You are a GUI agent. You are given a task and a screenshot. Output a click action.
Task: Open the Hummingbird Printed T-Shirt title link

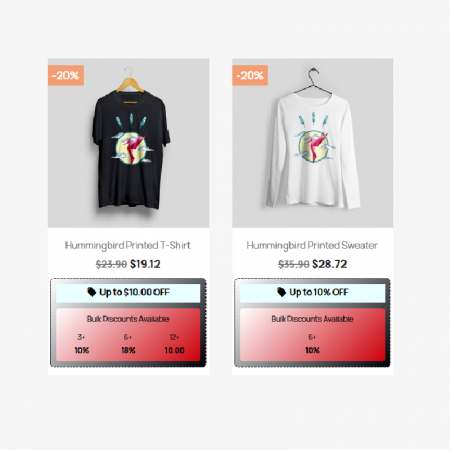coord(128,245)
